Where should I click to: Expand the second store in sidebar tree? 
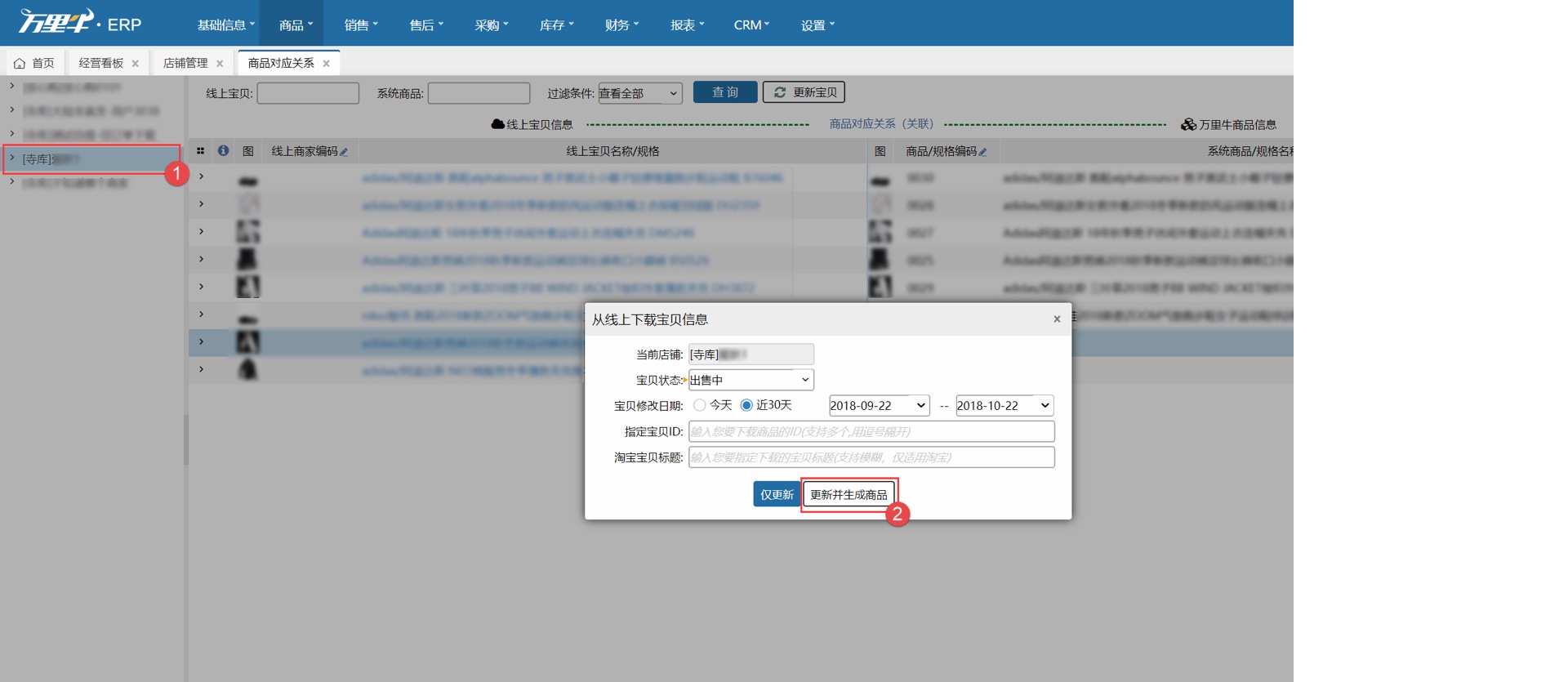11,109
